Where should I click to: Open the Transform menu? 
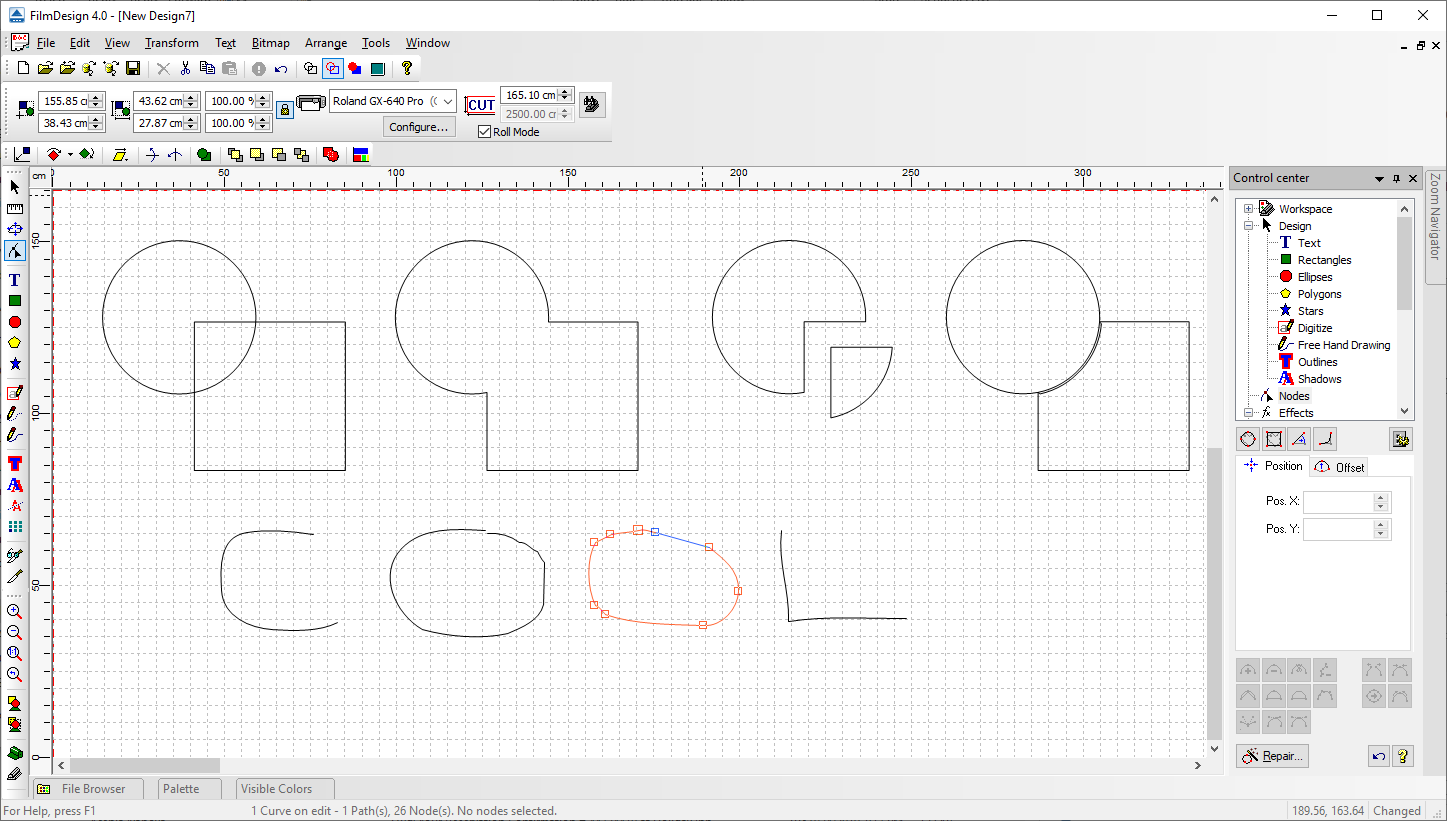coord(171,43)
